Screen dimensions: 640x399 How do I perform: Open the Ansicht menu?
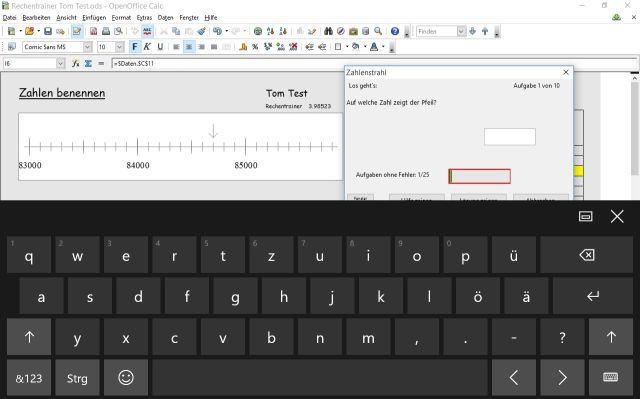[67, 18]
